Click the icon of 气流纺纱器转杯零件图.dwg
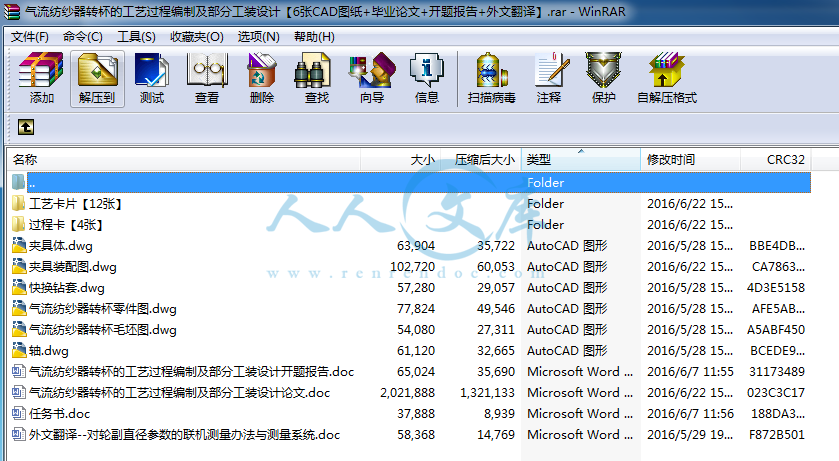 coord(19,309)
